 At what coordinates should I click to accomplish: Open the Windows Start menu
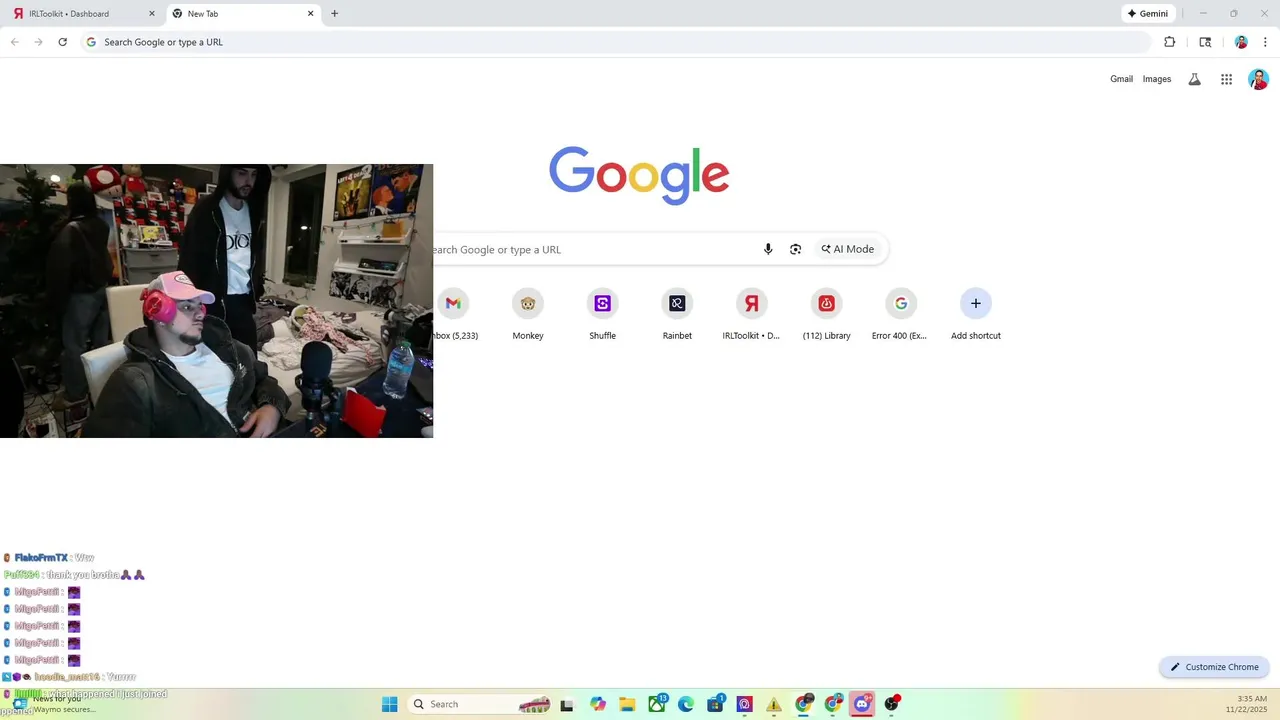[389, 704]
